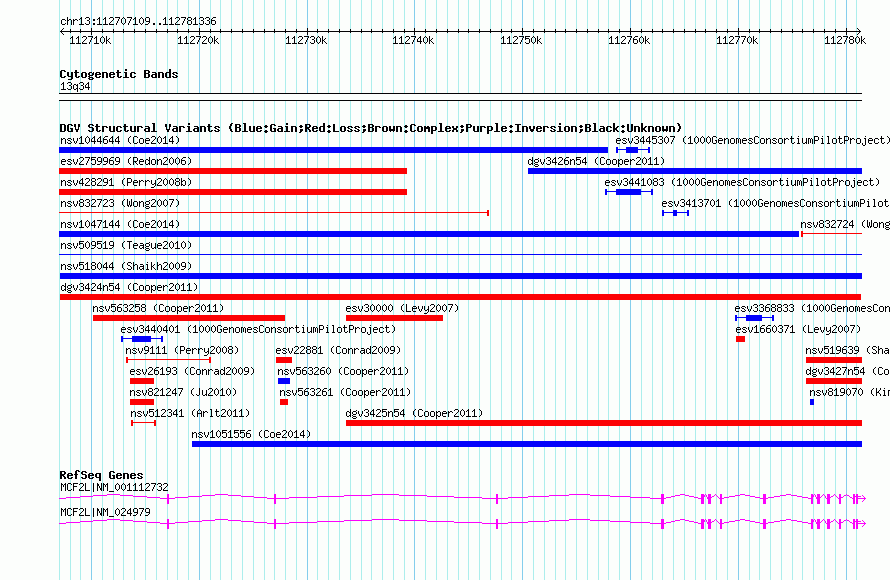Click the nsv563260 small blue gain block
Screen dimensions: 890x580
tap(284, 381)
